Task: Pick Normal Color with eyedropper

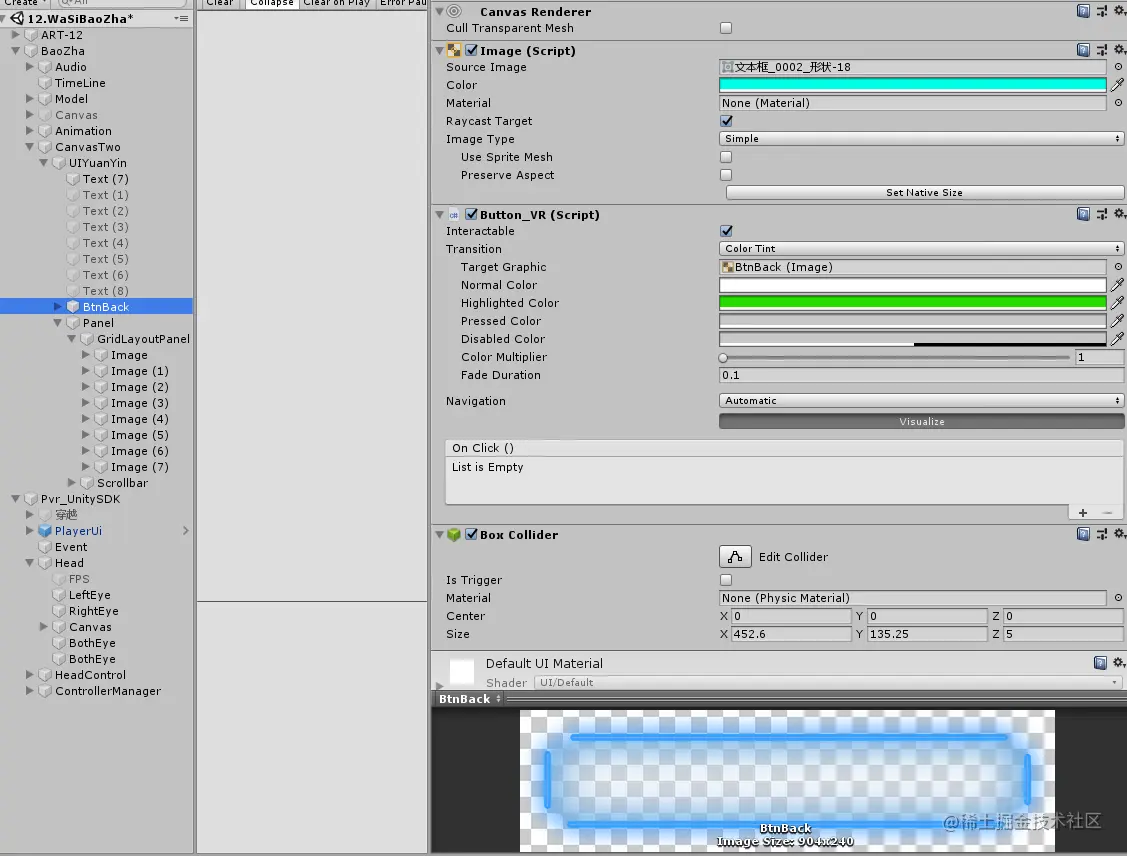Action: click(x=1117, y=285)
